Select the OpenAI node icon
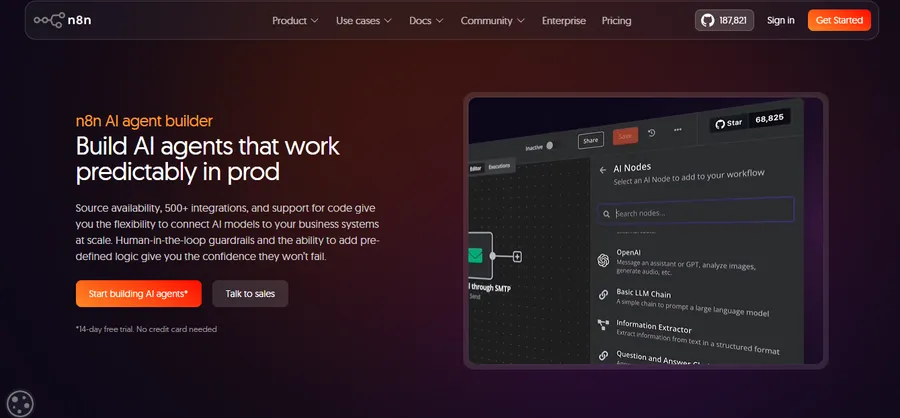The width and height of the screenshot is (900, 418). [x=603, y=261]
